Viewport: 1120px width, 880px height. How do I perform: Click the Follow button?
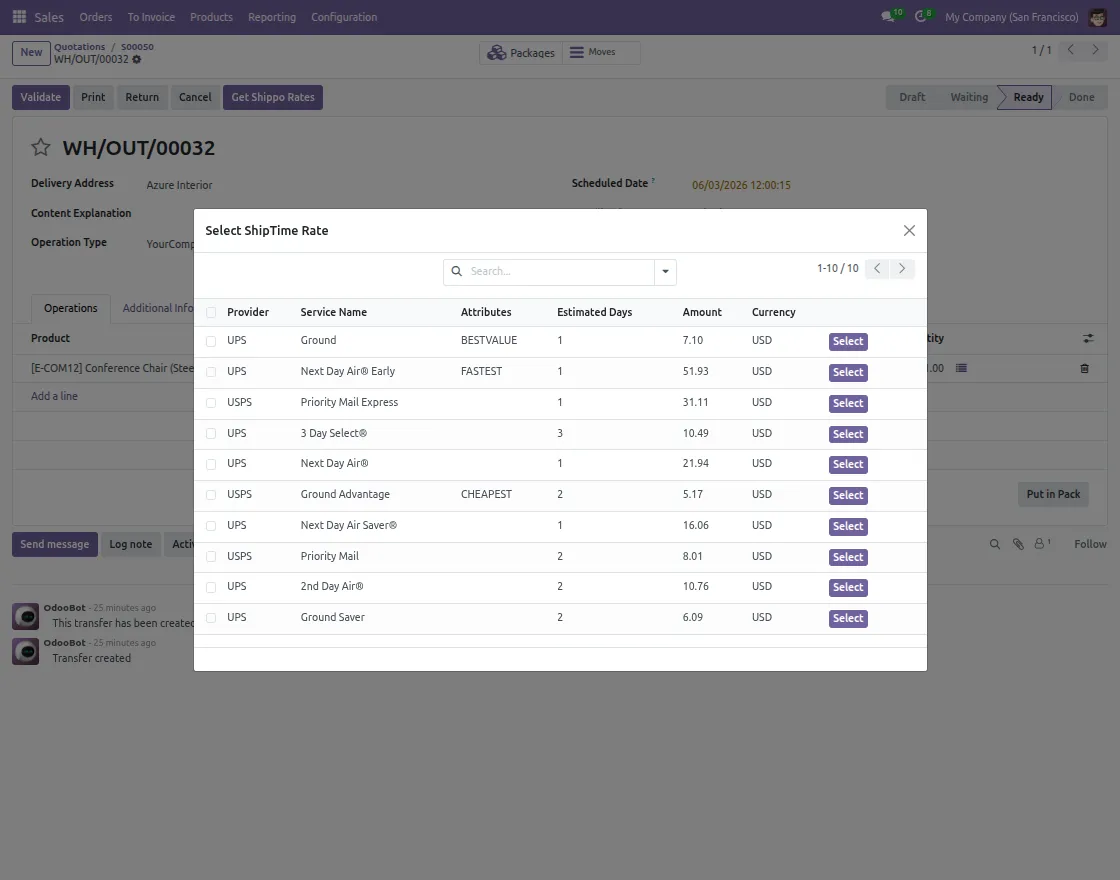coord(1090,544)
